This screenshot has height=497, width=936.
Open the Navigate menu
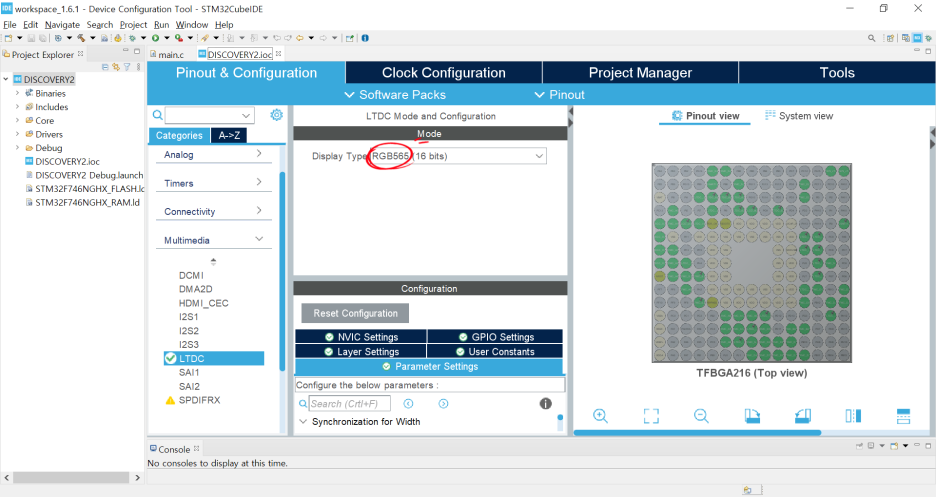(x=62, y=24)
